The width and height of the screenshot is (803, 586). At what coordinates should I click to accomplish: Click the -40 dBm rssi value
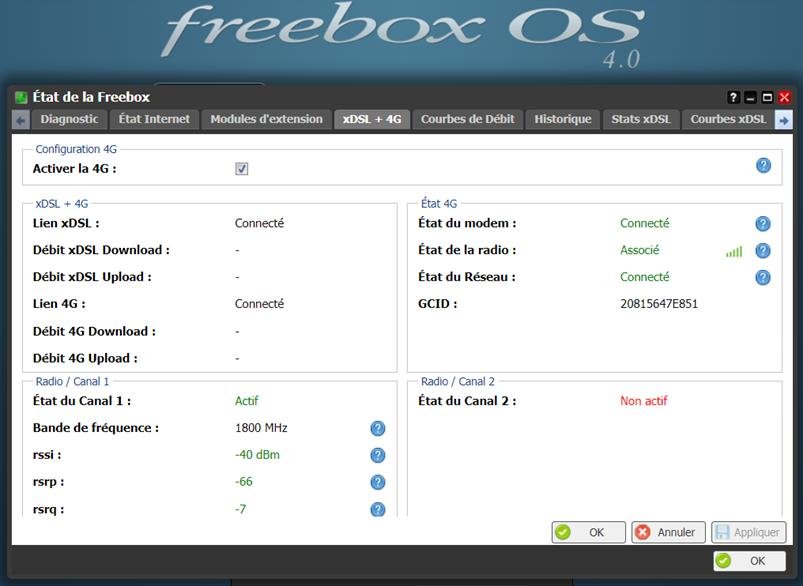(x=257, y=455)
